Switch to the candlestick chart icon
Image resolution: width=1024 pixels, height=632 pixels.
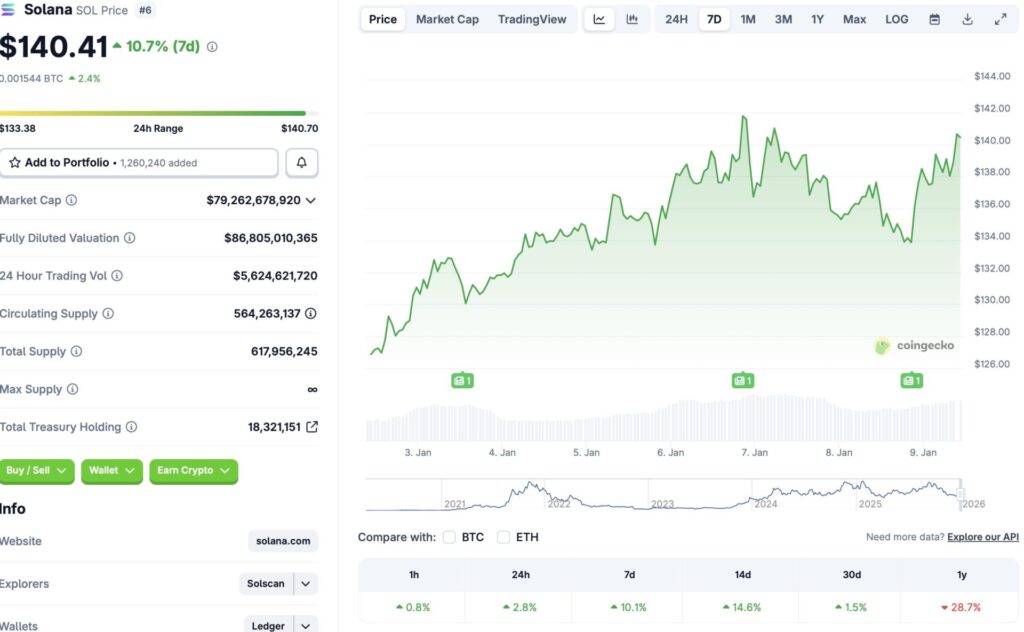[x=631, y=19]
